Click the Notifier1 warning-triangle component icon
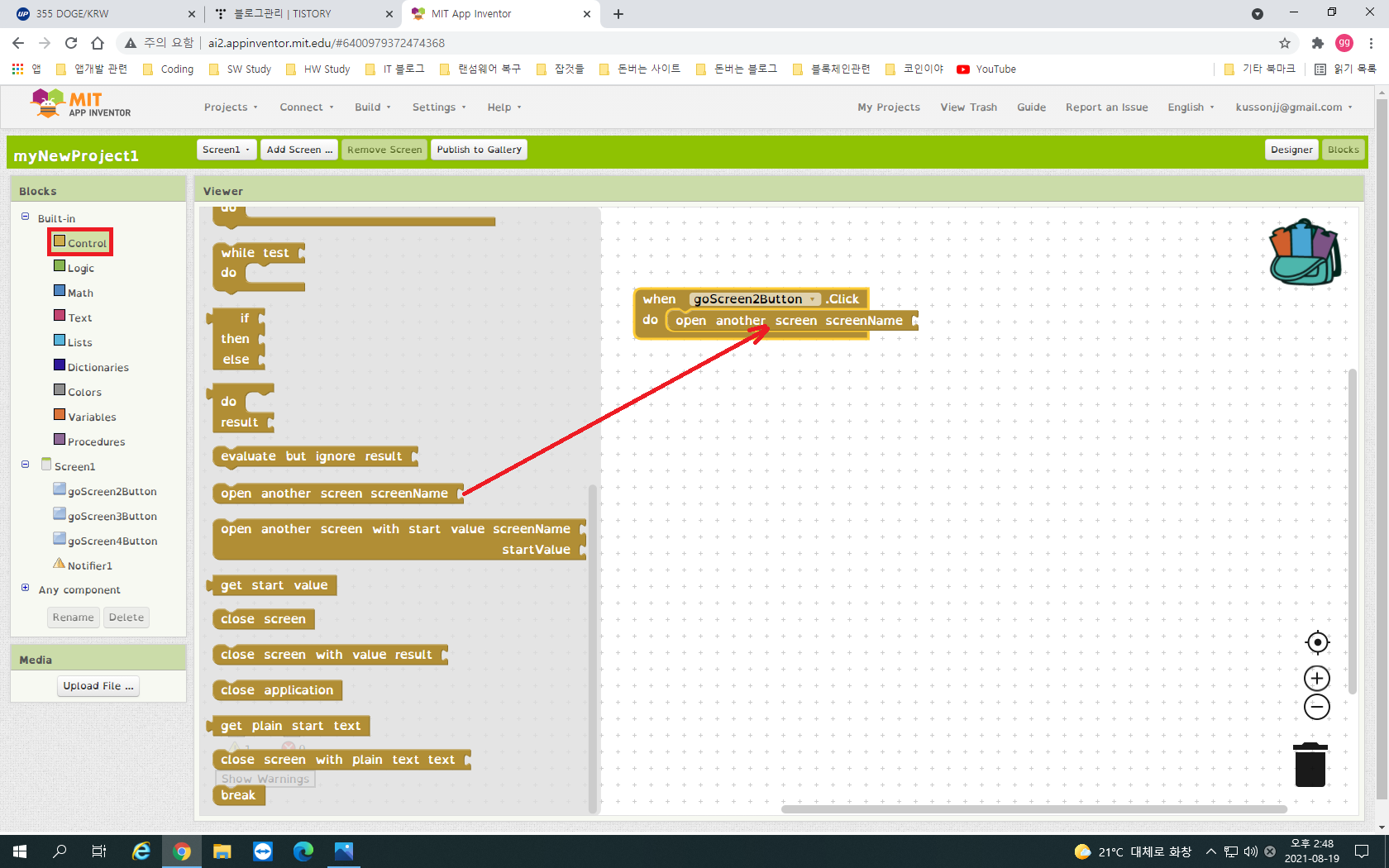The width and height of the screenshot is (1389, 868). point(60,564)
